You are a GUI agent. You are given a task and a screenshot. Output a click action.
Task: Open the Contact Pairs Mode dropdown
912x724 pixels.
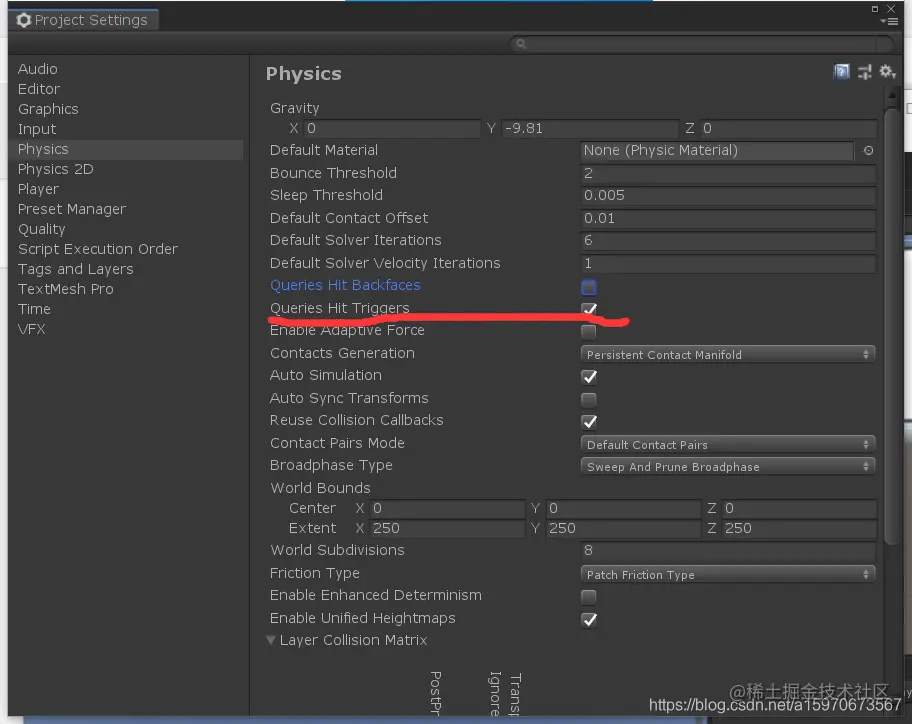tap(728, 444)
